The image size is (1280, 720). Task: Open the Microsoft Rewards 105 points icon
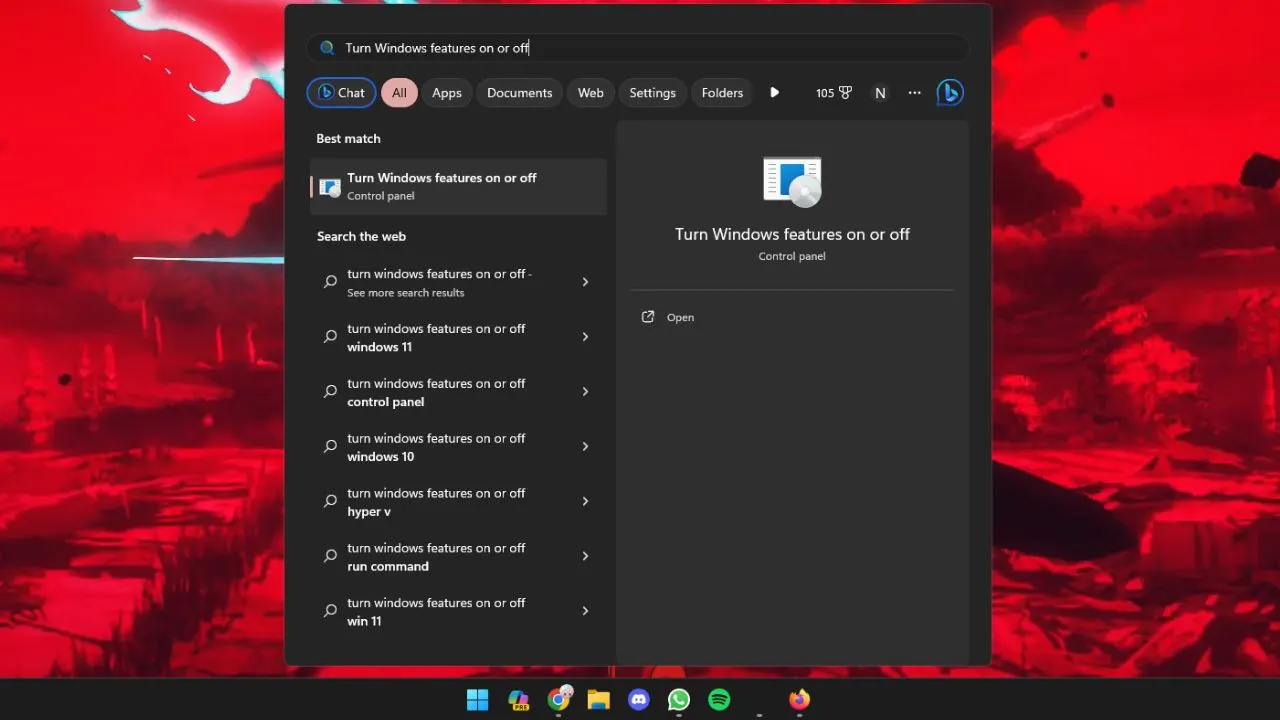tap(833, 93)
